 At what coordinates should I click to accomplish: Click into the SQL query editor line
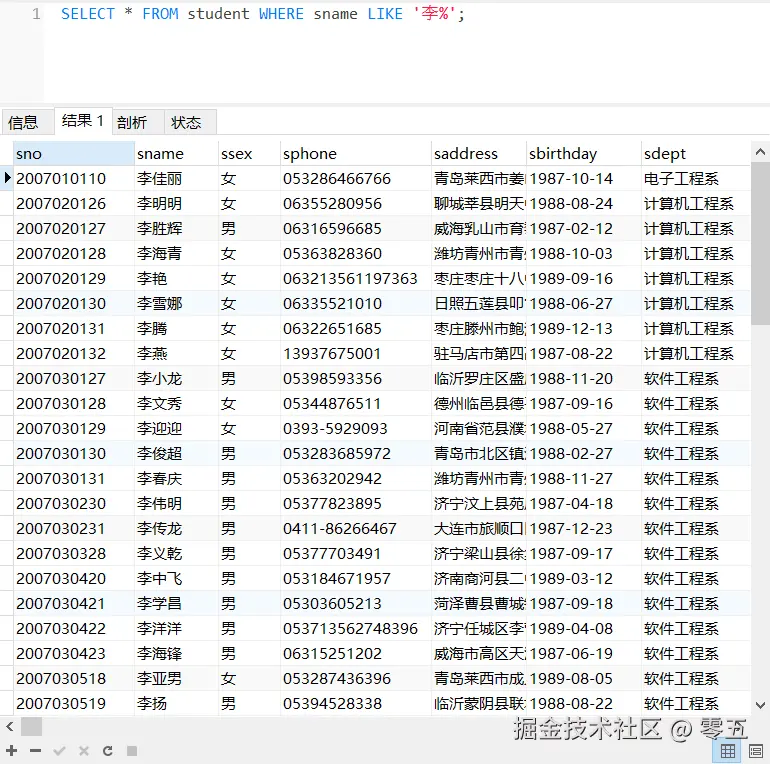tap(263, 14)
